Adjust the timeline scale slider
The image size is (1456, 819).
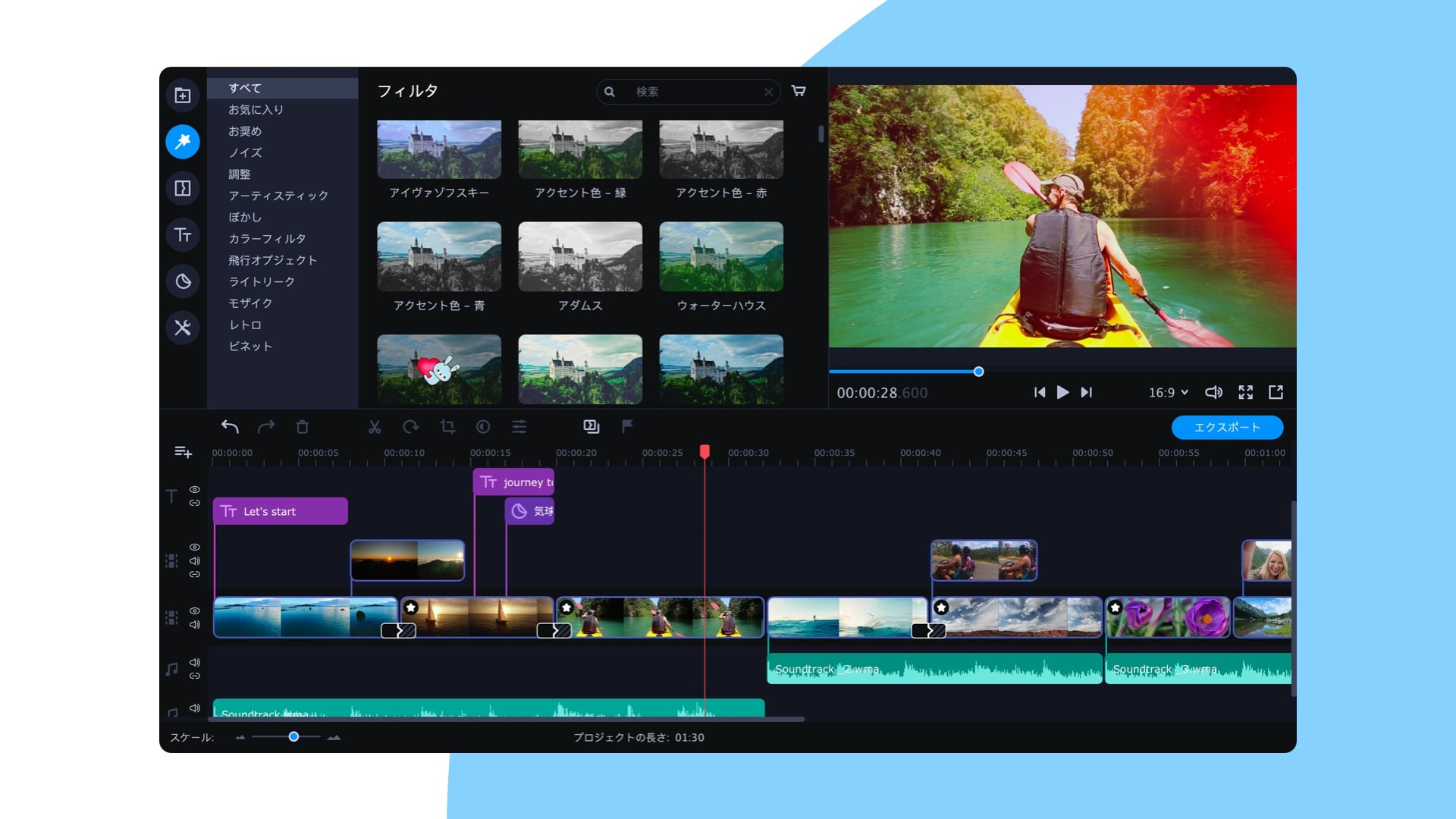click(x=293, y=736)
